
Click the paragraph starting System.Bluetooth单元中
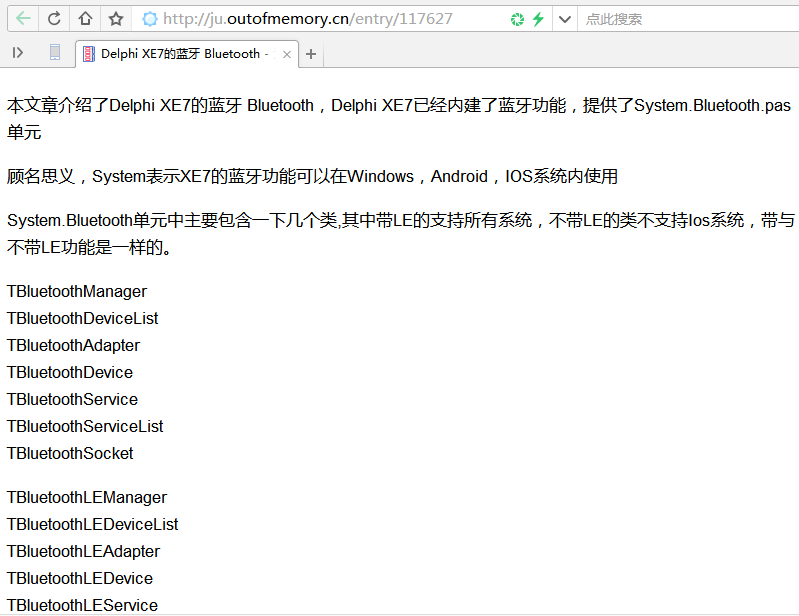point(401,234)
